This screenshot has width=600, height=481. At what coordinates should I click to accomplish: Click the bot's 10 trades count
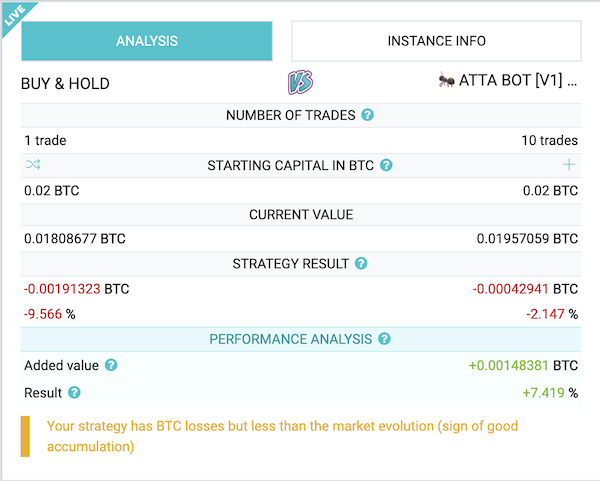[x=549, y=140]
